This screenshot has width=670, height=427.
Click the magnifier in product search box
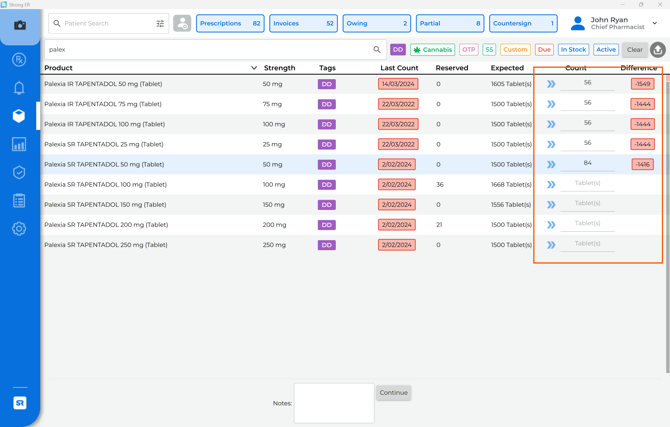(377, 49)
